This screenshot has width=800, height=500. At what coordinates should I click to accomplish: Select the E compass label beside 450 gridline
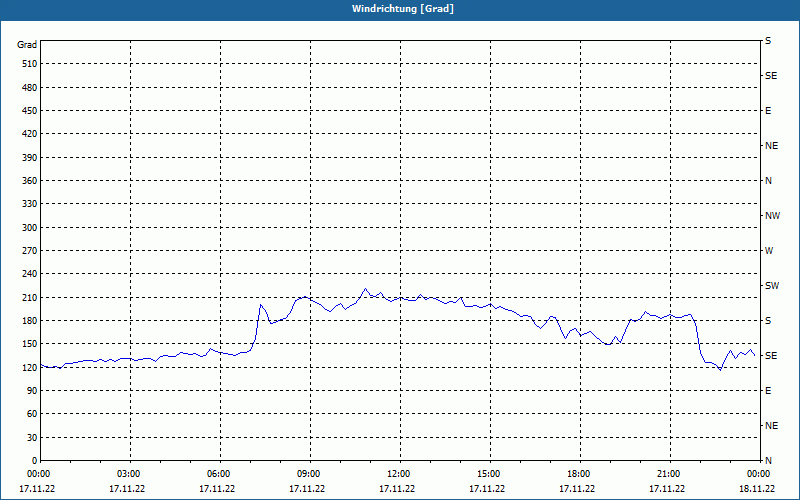coord(768,111)
